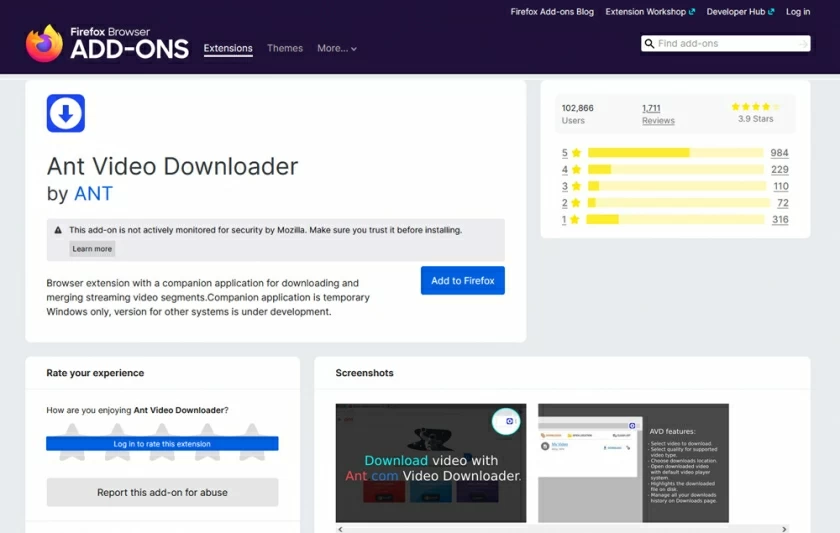The image size is (840, 533).
Task: Click the search magnifier icon
Action: pyautogui.click(x=649, y=43)
